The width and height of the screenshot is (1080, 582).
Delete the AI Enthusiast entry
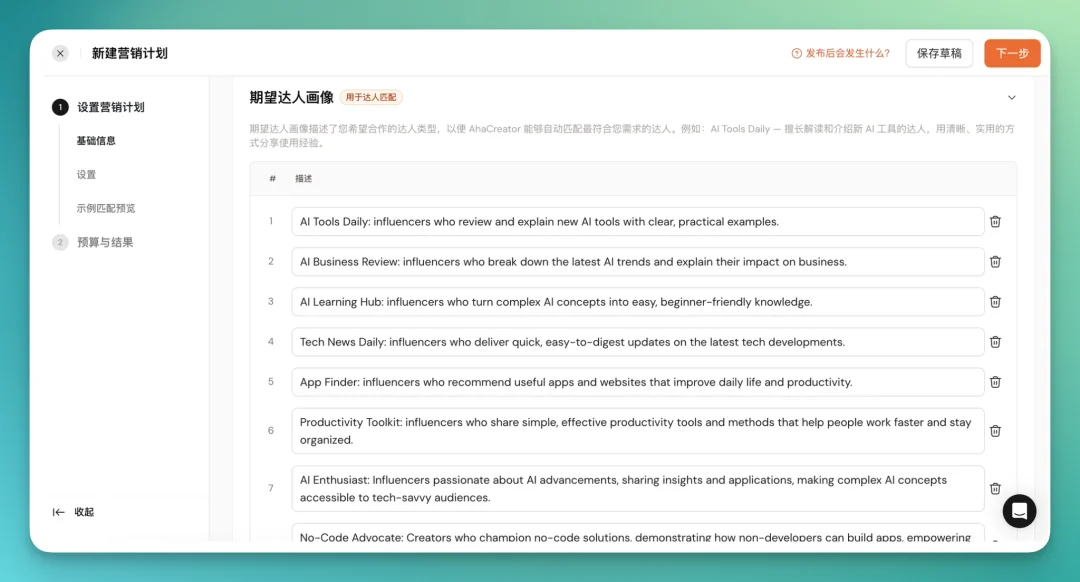coord(995,488)
